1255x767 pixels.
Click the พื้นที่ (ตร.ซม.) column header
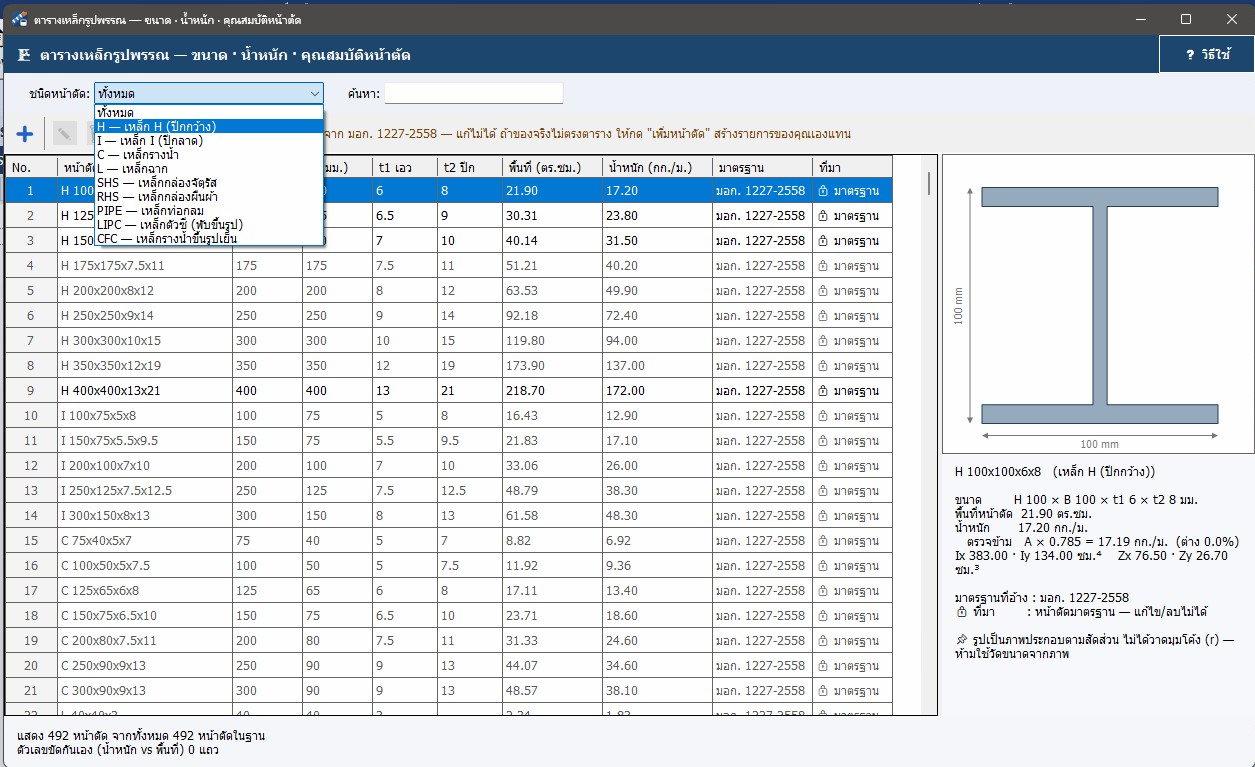point(552,166)
